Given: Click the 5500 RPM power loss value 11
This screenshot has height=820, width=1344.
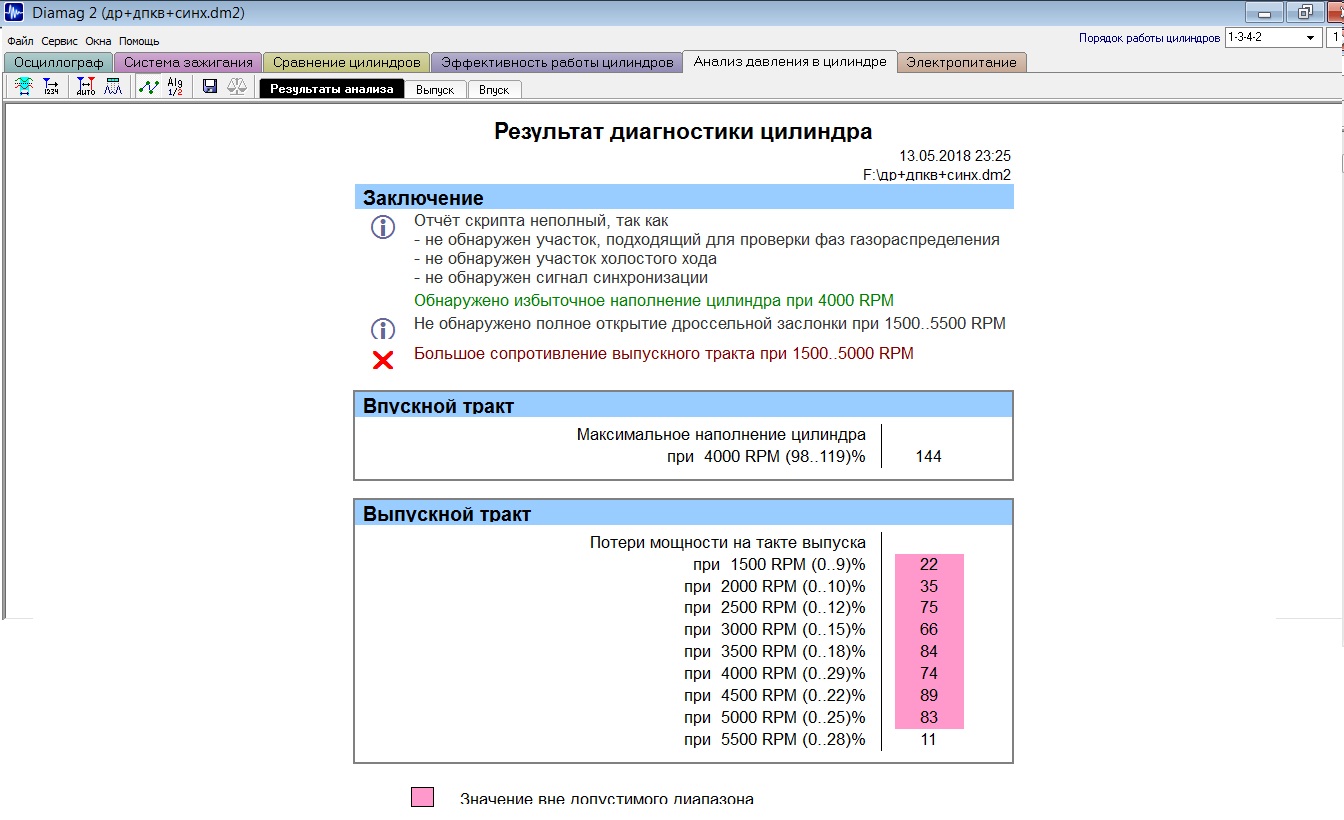Looking at the screenshot, I should click(x=929, y=740).
